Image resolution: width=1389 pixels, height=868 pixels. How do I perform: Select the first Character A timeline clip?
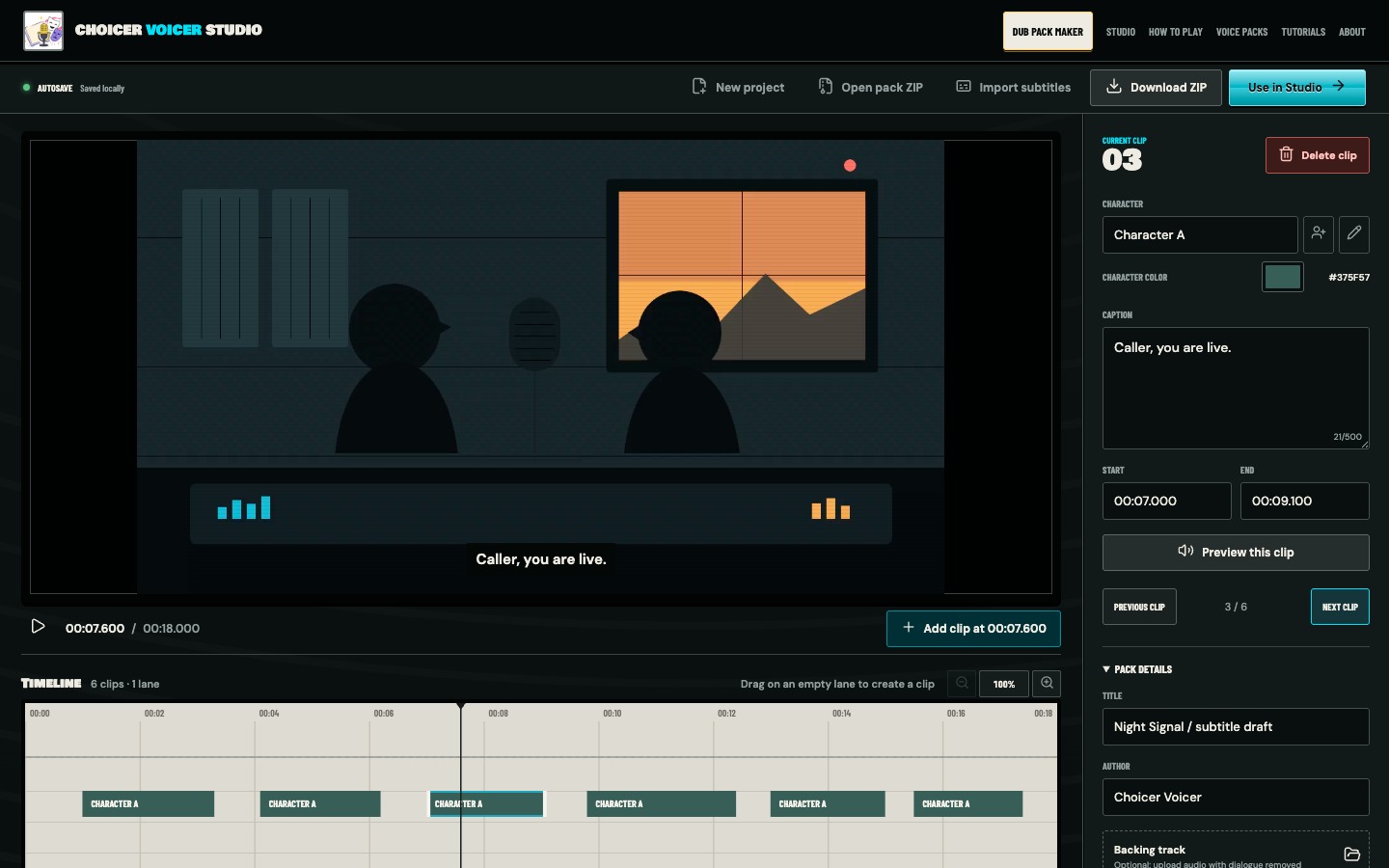[x=149, y=804]
